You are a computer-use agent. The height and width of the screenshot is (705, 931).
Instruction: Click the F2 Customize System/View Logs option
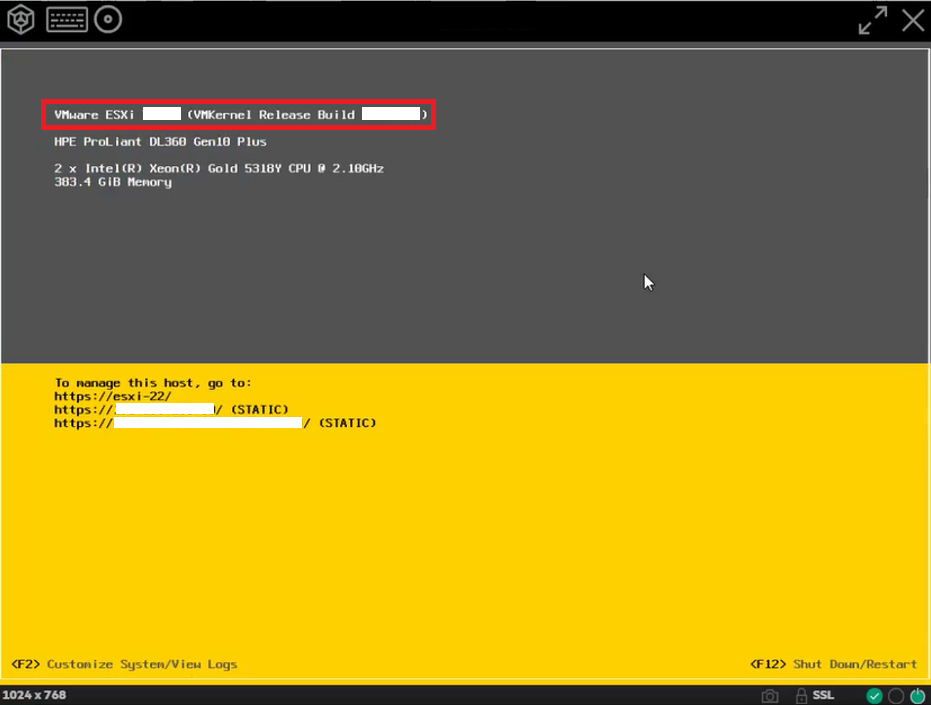[124, 664]
